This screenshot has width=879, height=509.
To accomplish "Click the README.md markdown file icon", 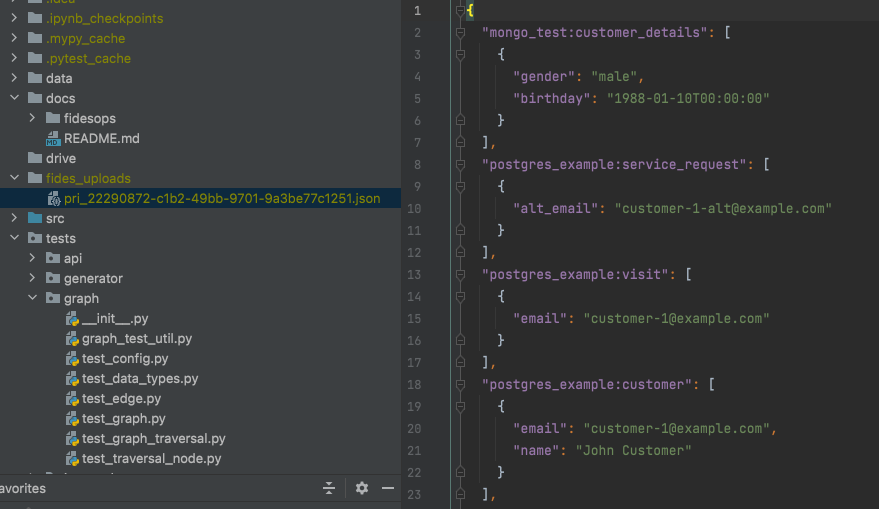I will pos(53,138).
